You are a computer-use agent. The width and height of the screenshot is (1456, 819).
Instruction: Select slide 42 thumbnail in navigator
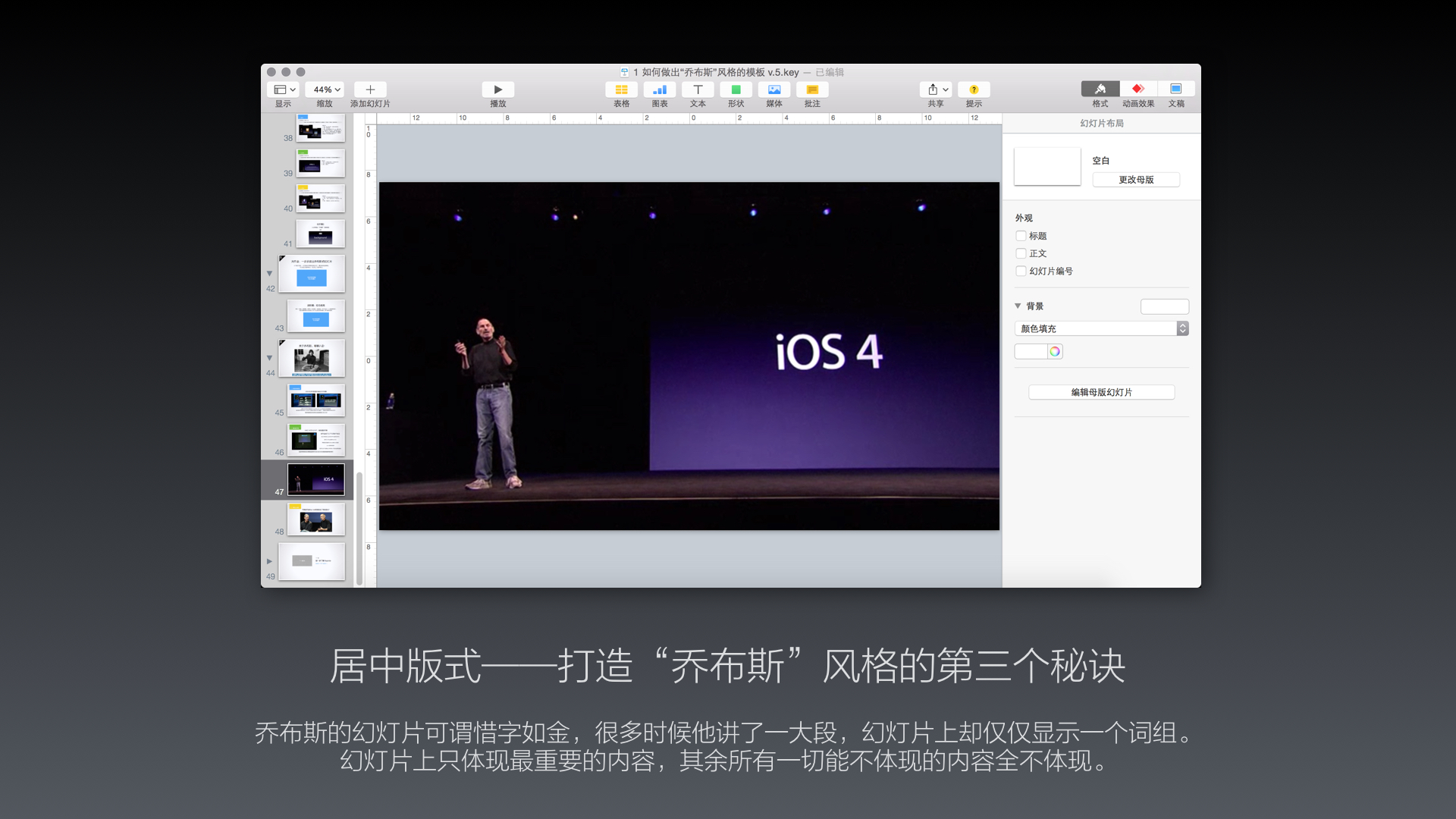pyautogui.click(x=312, y=274)
